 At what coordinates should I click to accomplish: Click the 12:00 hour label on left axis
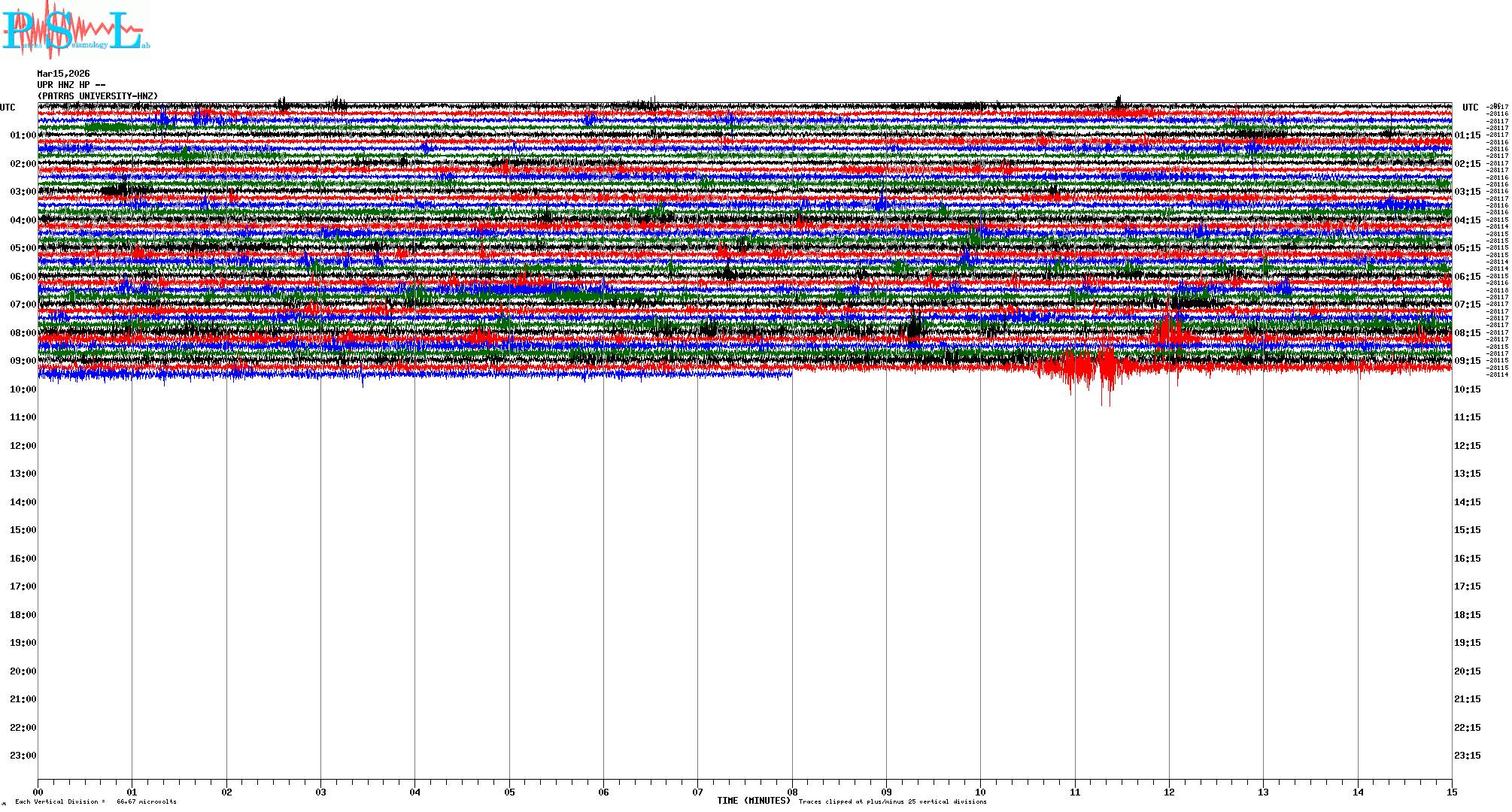coord(23,446)
